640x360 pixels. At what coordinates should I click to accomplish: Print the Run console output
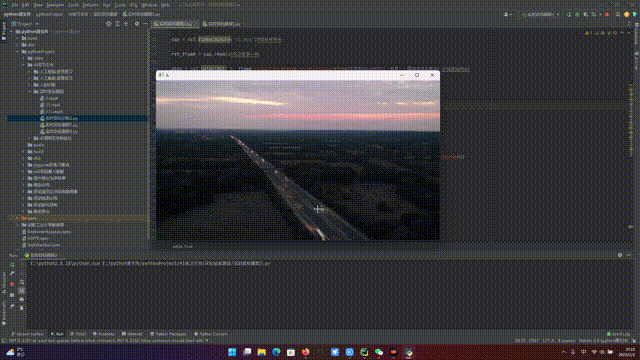tap(22, 299)
